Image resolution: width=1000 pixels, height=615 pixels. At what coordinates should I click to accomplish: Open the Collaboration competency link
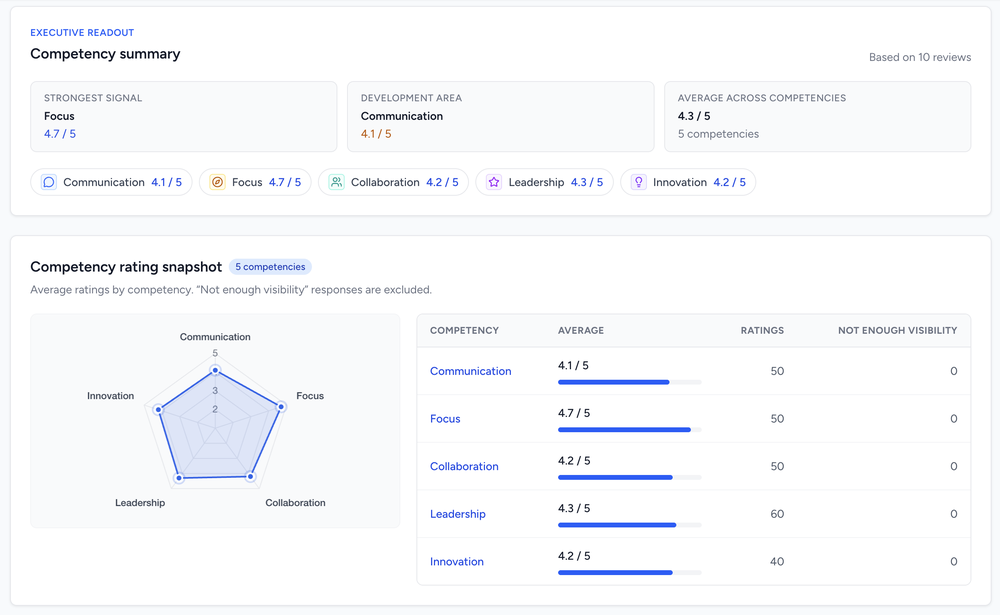click(464, 466)
